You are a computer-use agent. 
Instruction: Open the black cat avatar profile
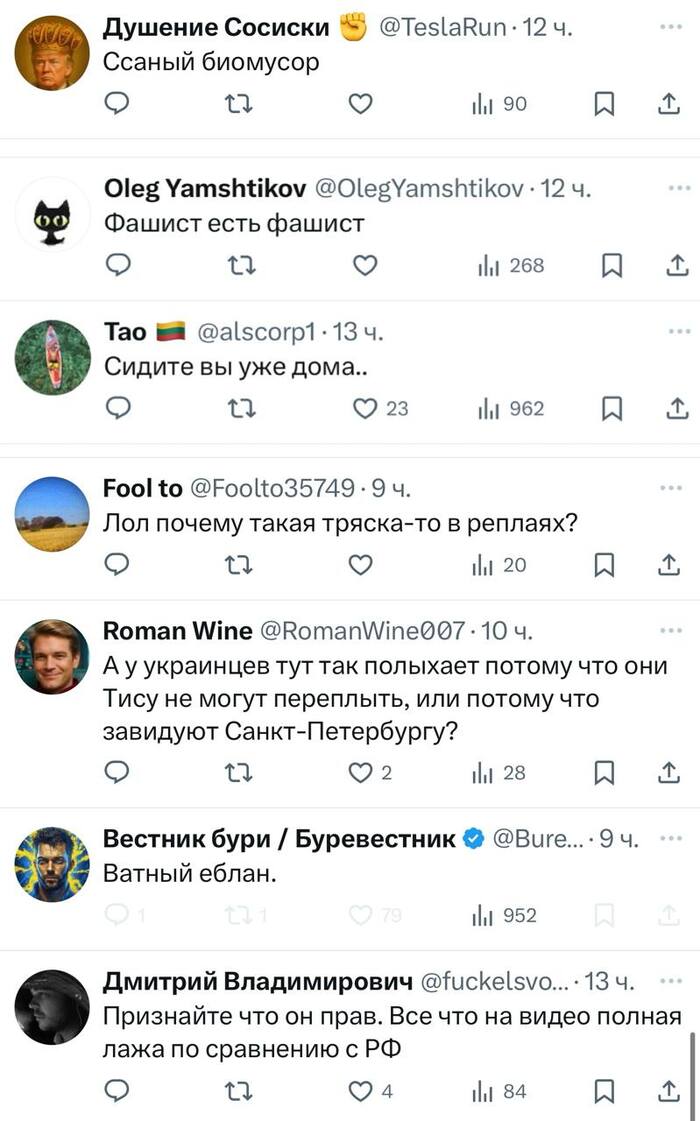click(x=53, y=214)
